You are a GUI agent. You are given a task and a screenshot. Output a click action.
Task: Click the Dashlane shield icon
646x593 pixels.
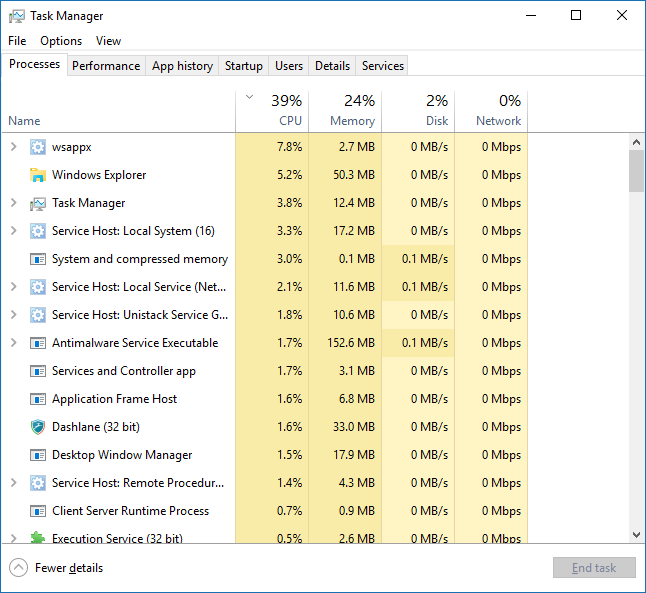(37, 427)
